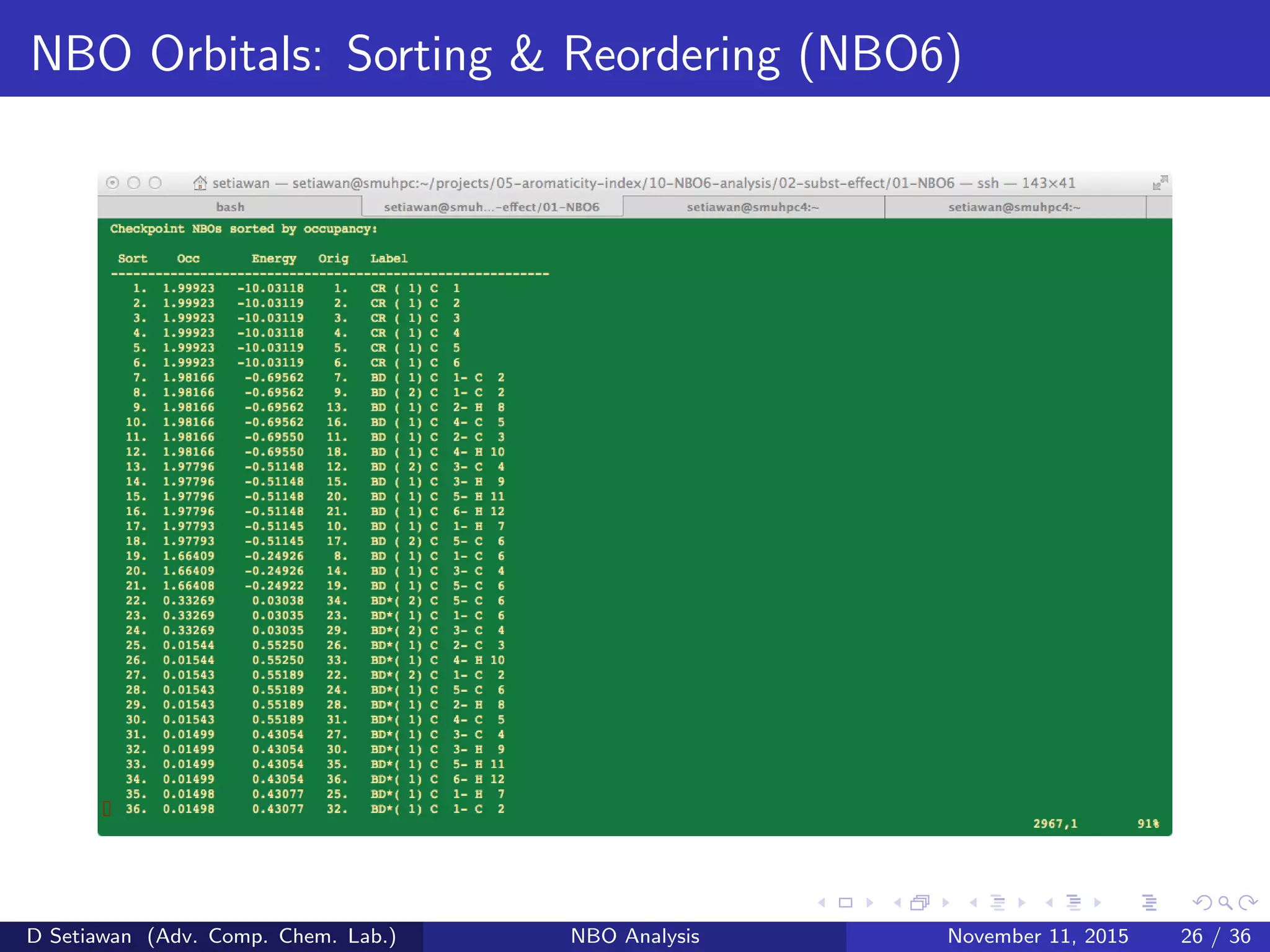Screen dimensions: 1270x952
Task: Click the previous subsection arrow icon
Action: 974,903
